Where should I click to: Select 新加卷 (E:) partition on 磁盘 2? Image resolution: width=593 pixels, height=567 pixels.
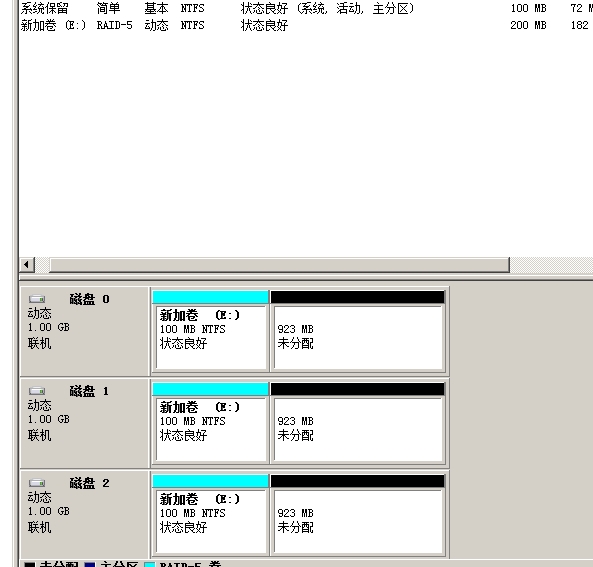(211, 516)
